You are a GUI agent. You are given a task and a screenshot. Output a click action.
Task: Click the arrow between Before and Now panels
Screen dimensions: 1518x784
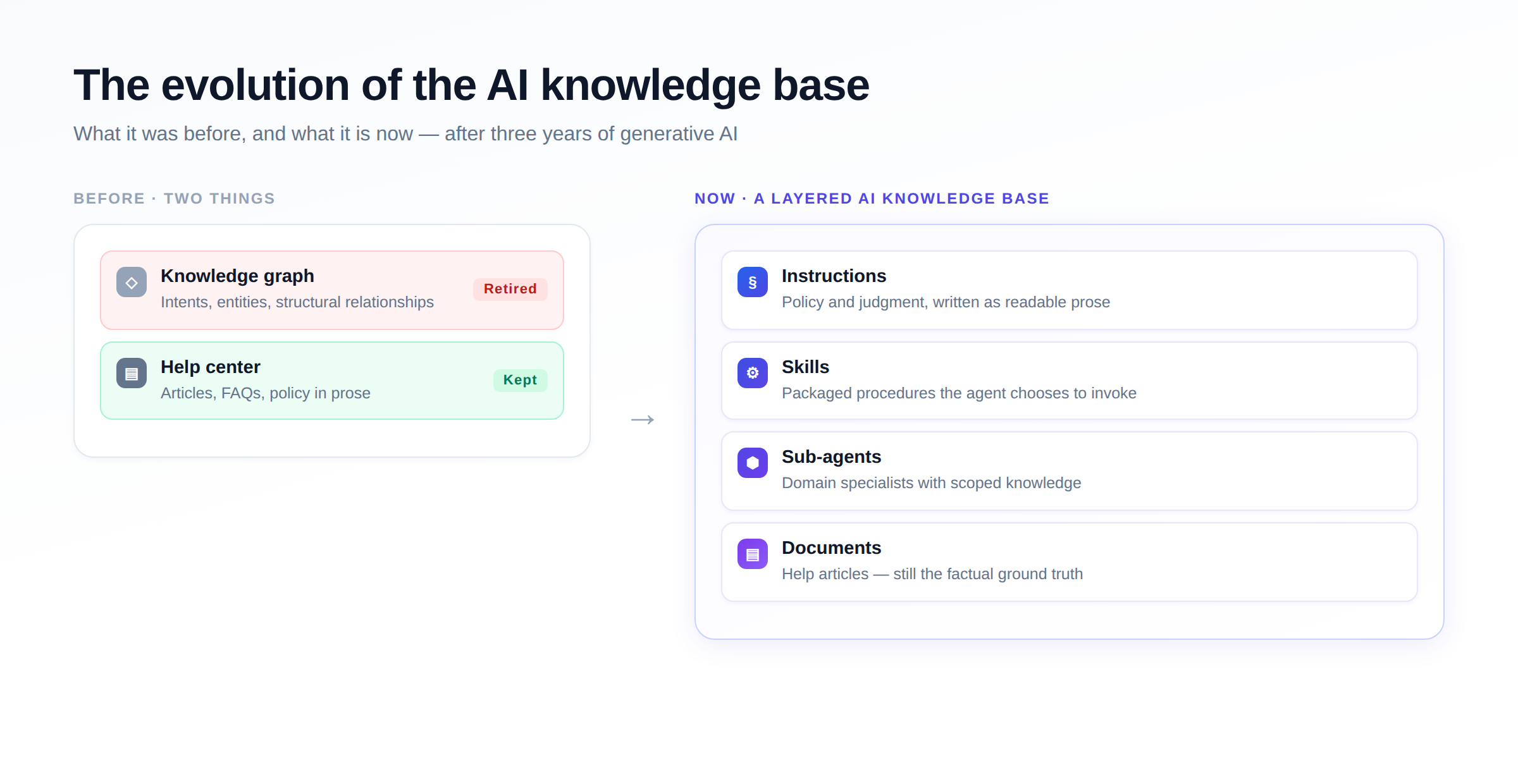click(643, 420)
